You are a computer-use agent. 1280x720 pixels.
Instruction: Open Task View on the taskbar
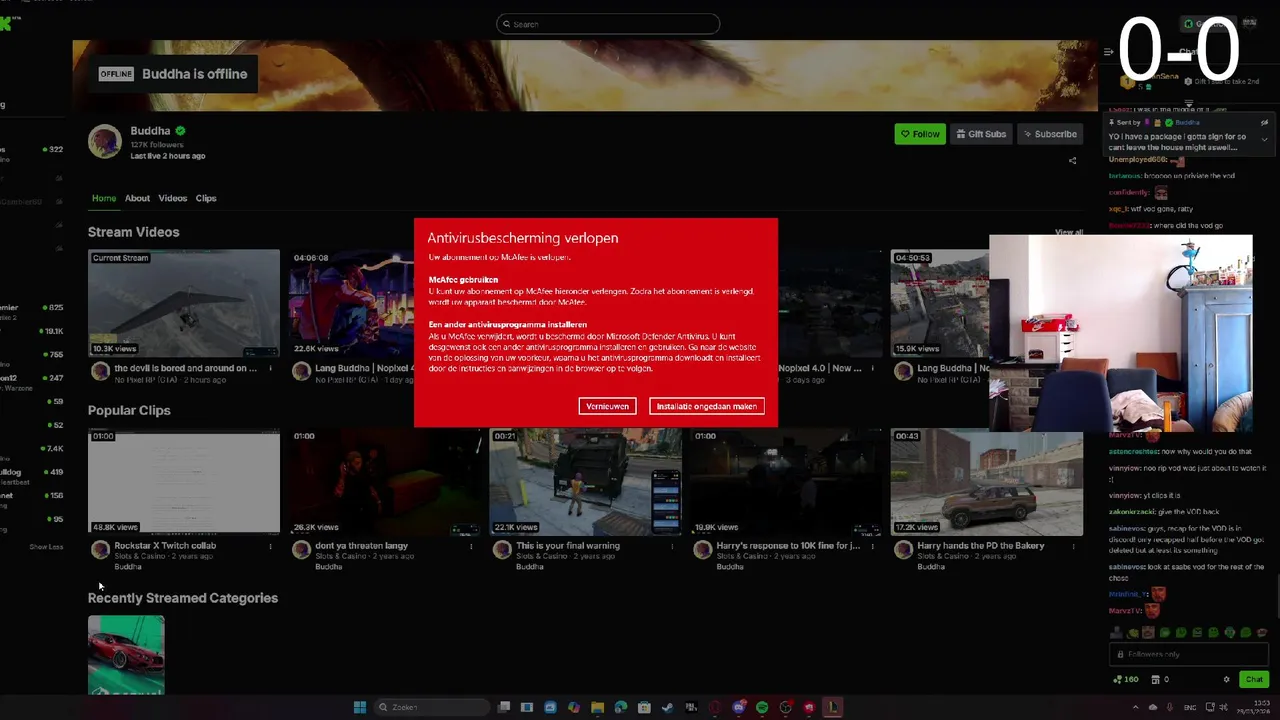click(x=504, y=707)
